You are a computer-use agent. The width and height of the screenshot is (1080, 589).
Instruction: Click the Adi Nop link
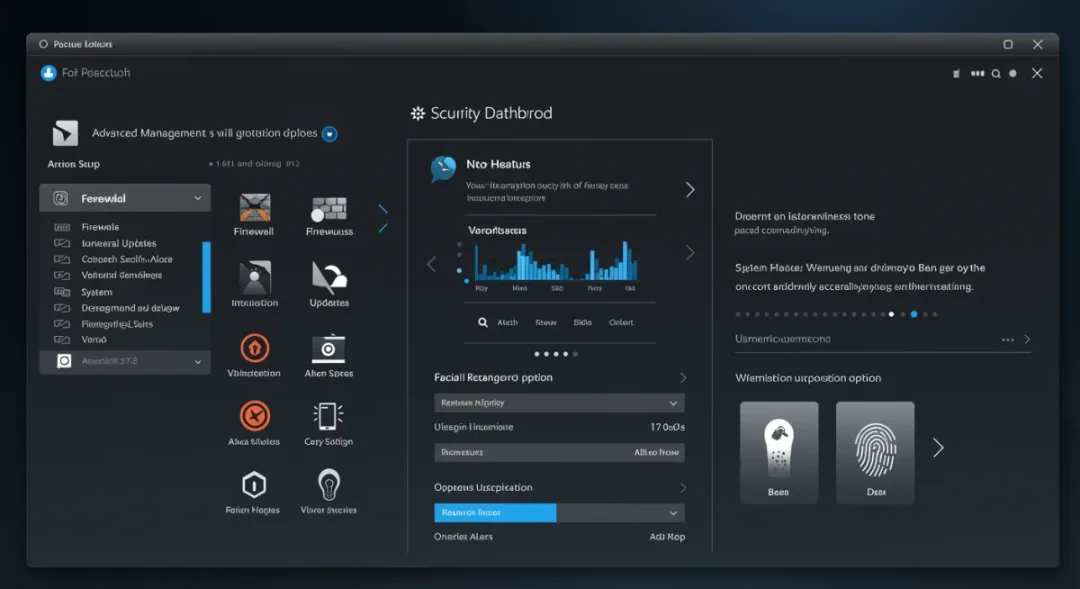pos(667,537)
